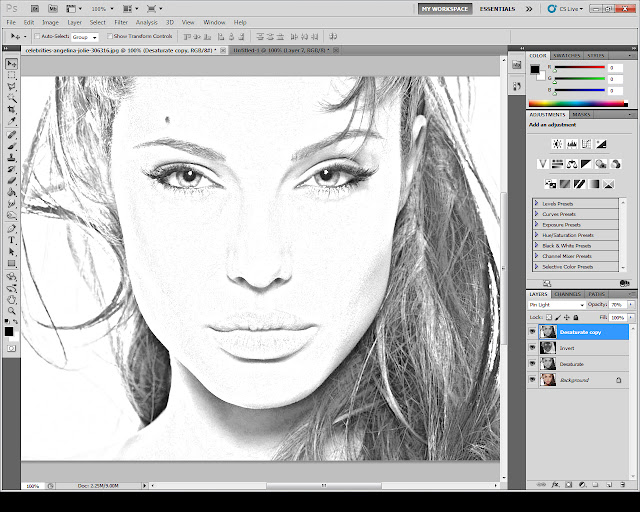Select the Zoom tool in the toolbox
The image size is (640, 512).
(12, 308)
